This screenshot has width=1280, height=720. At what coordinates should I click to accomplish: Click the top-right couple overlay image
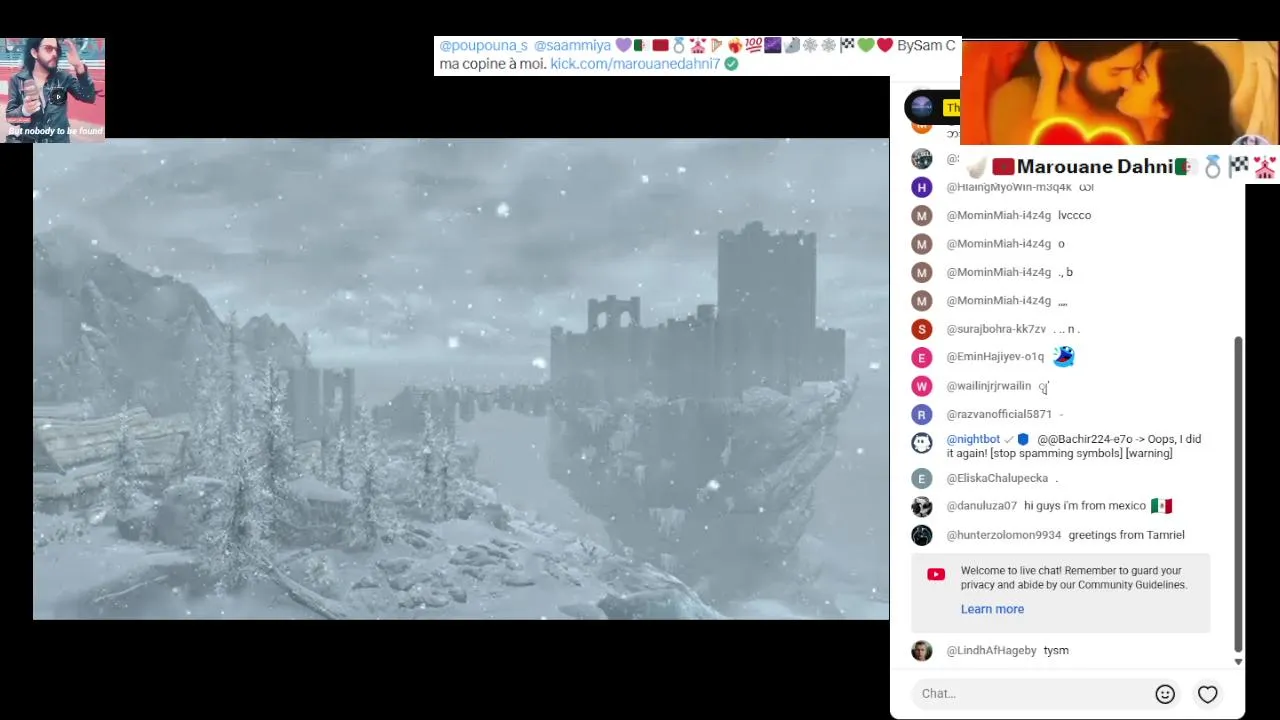[1119, 93]
